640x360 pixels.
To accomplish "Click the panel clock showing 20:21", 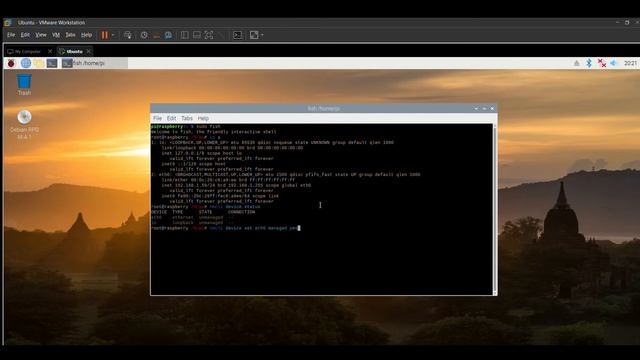I will (630, 63).
